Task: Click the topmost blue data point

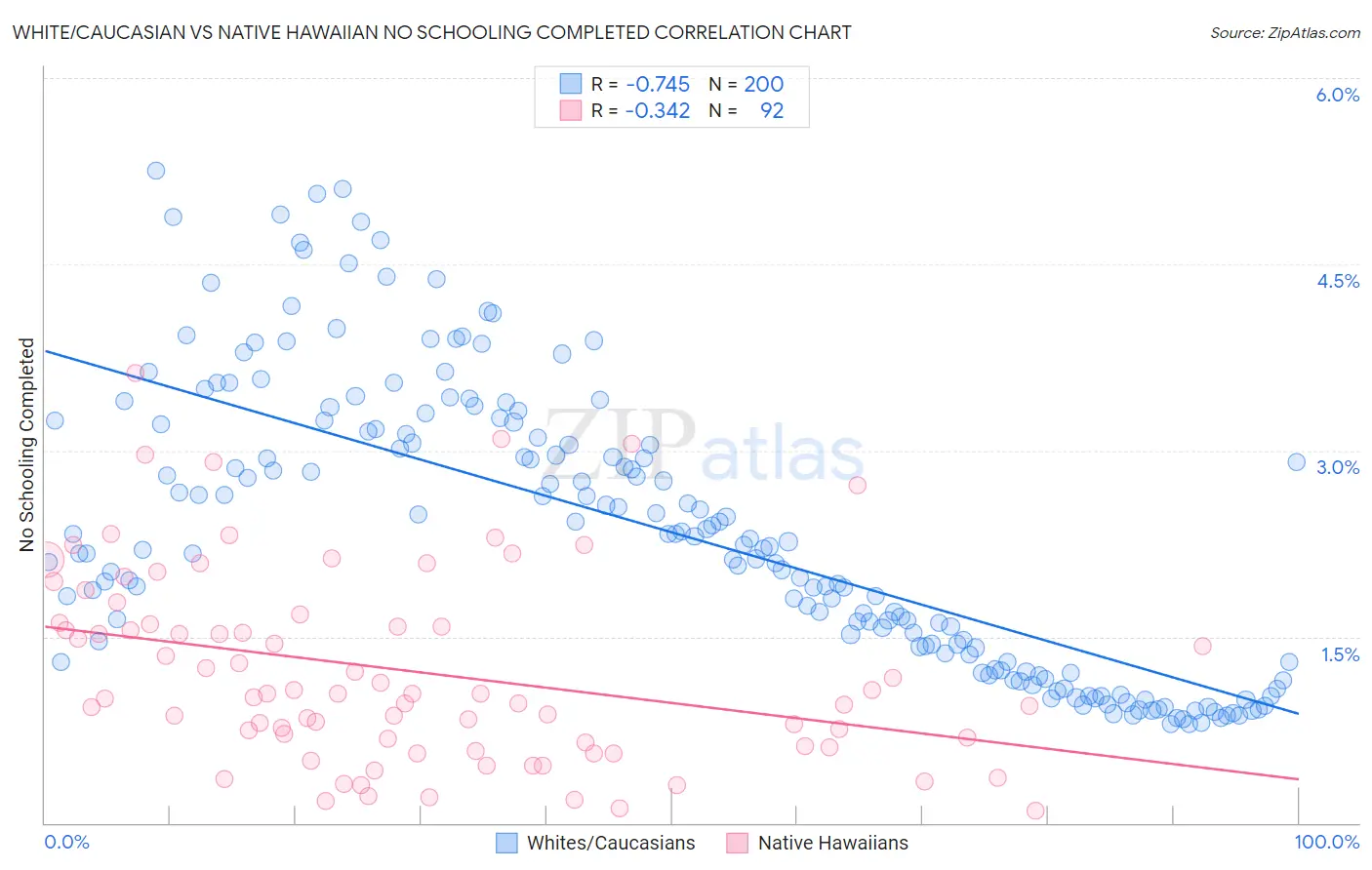Action: 156,171
